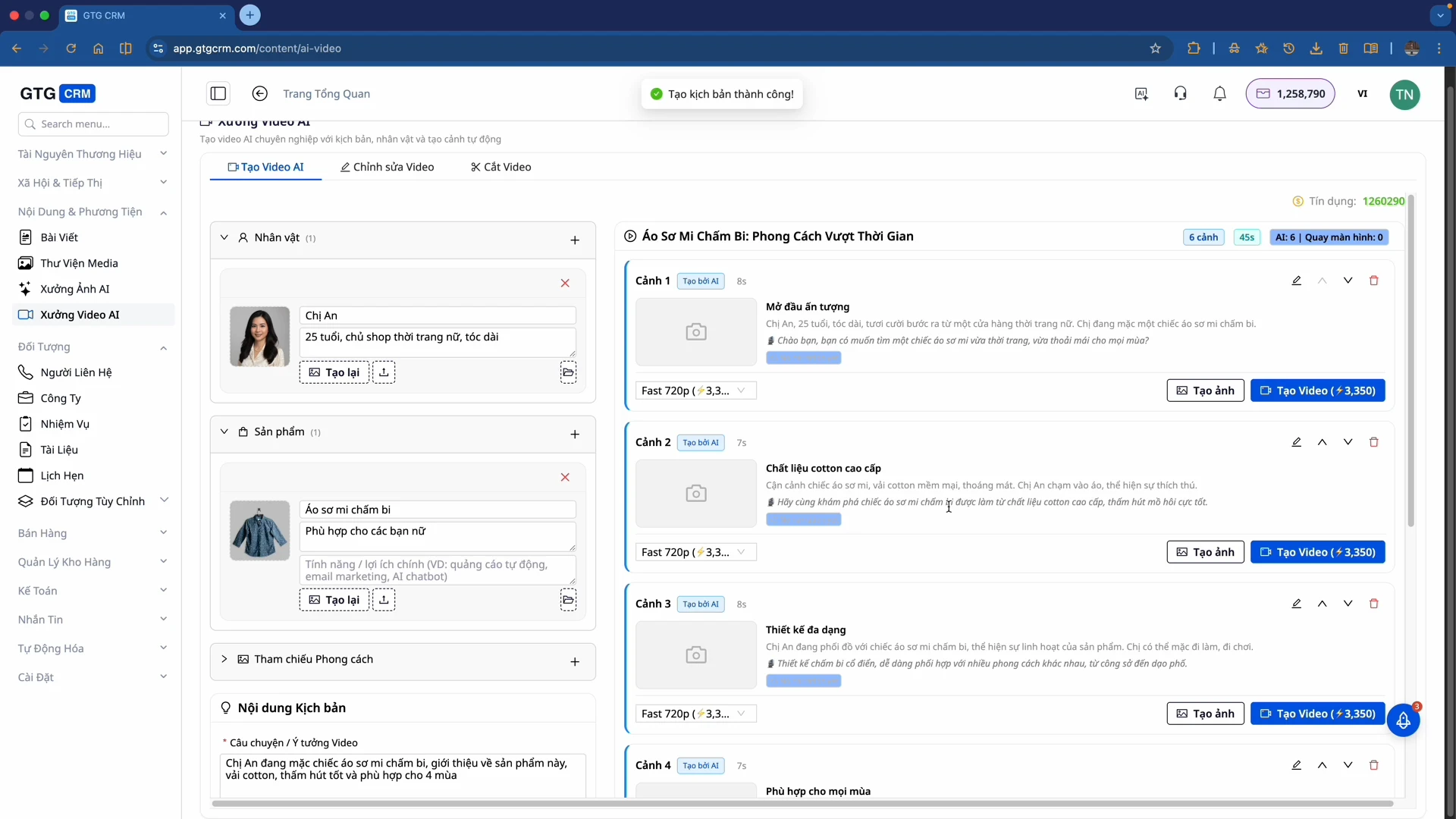Open the headset support icon

point(1180,94)
